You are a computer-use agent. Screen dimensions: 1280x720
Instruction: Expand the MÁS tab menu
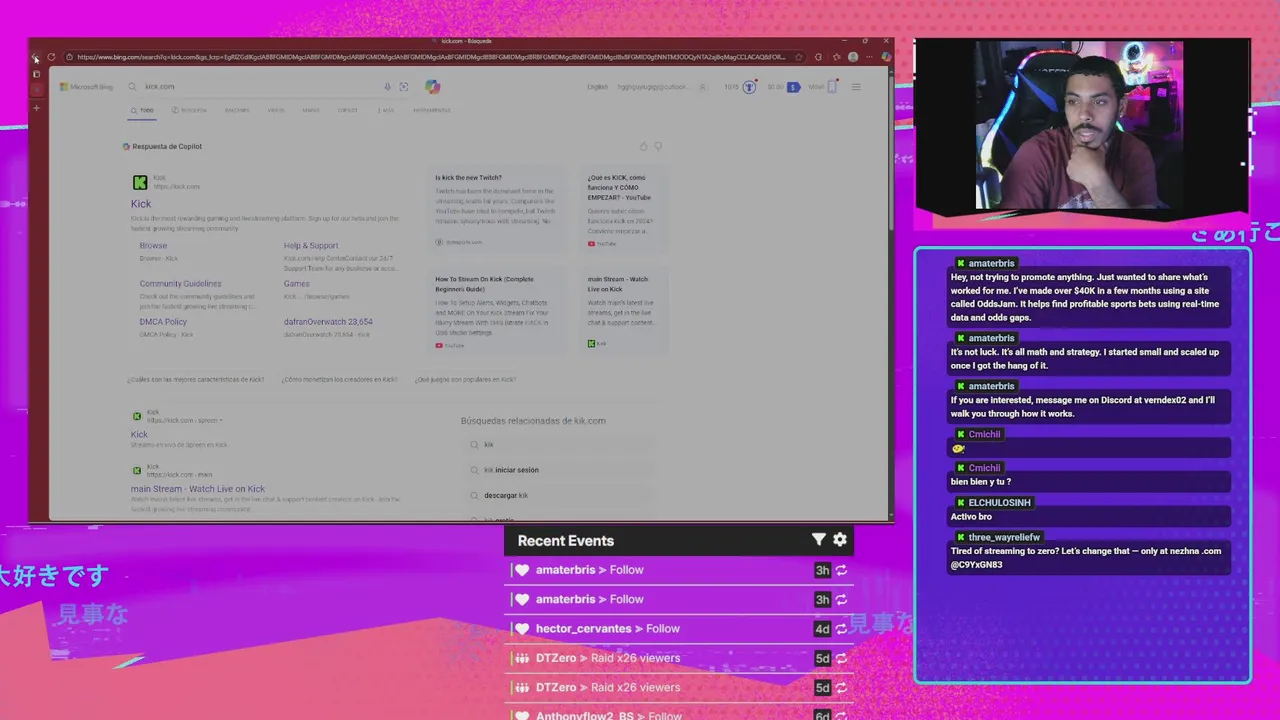tap(385, 110)
